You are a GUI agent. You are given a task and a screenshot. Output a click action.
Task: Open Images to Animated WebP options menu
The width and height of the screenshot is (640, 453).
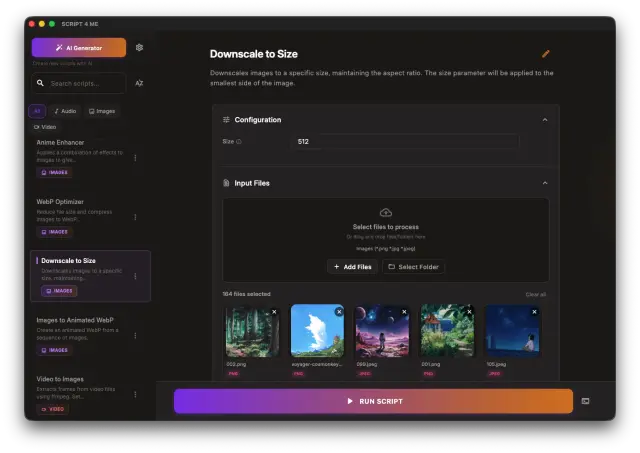pos(135,335)
